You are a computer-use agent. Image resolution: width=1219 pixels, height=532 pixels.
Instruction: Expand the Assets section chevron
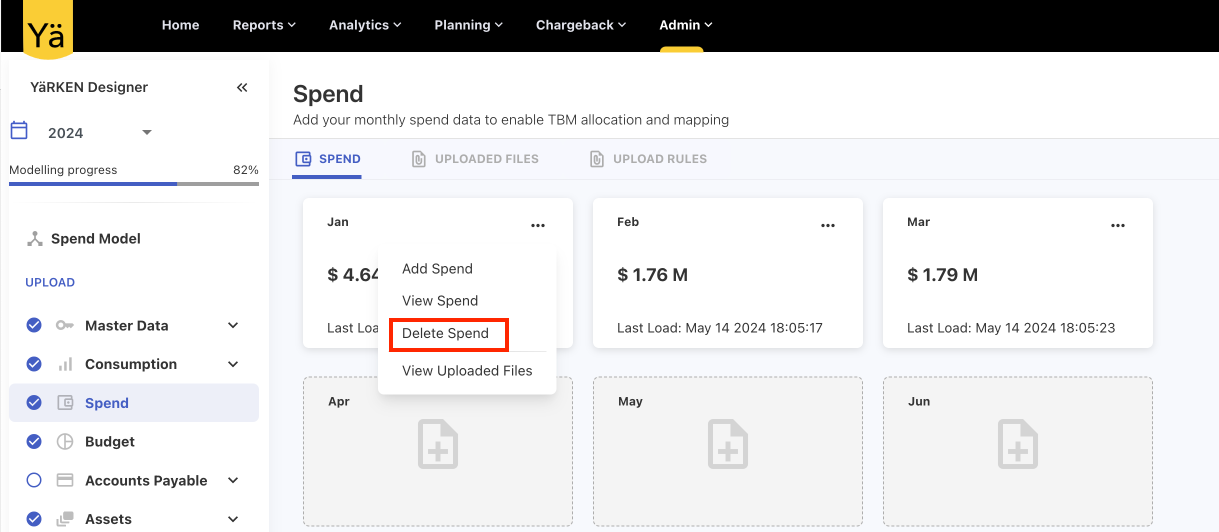point(233,519)
